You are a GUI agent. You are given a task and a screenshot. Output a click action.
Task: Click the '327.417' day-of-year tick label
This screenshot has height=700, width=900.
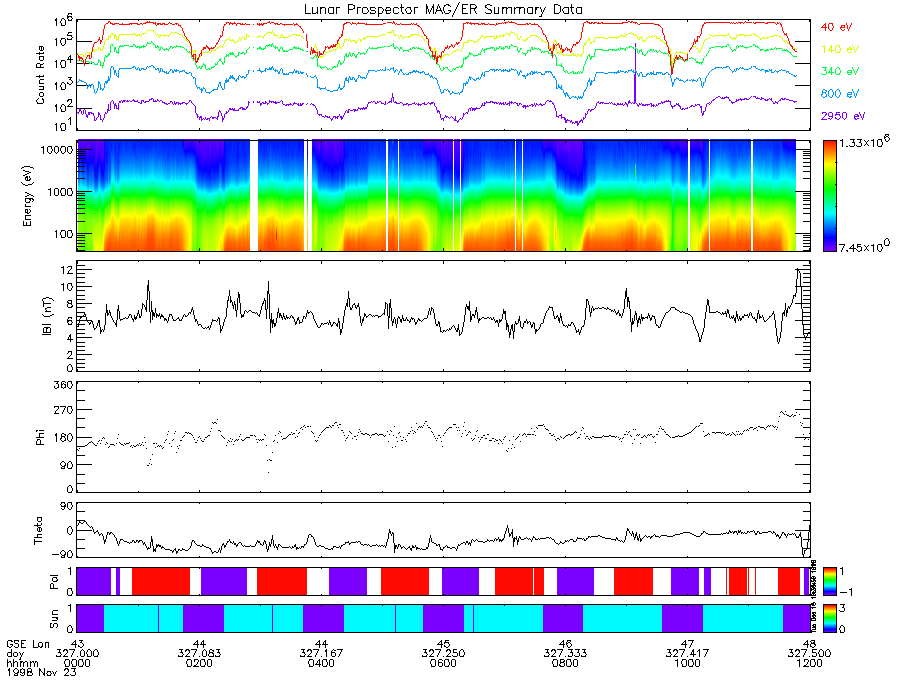coord(688,654)
